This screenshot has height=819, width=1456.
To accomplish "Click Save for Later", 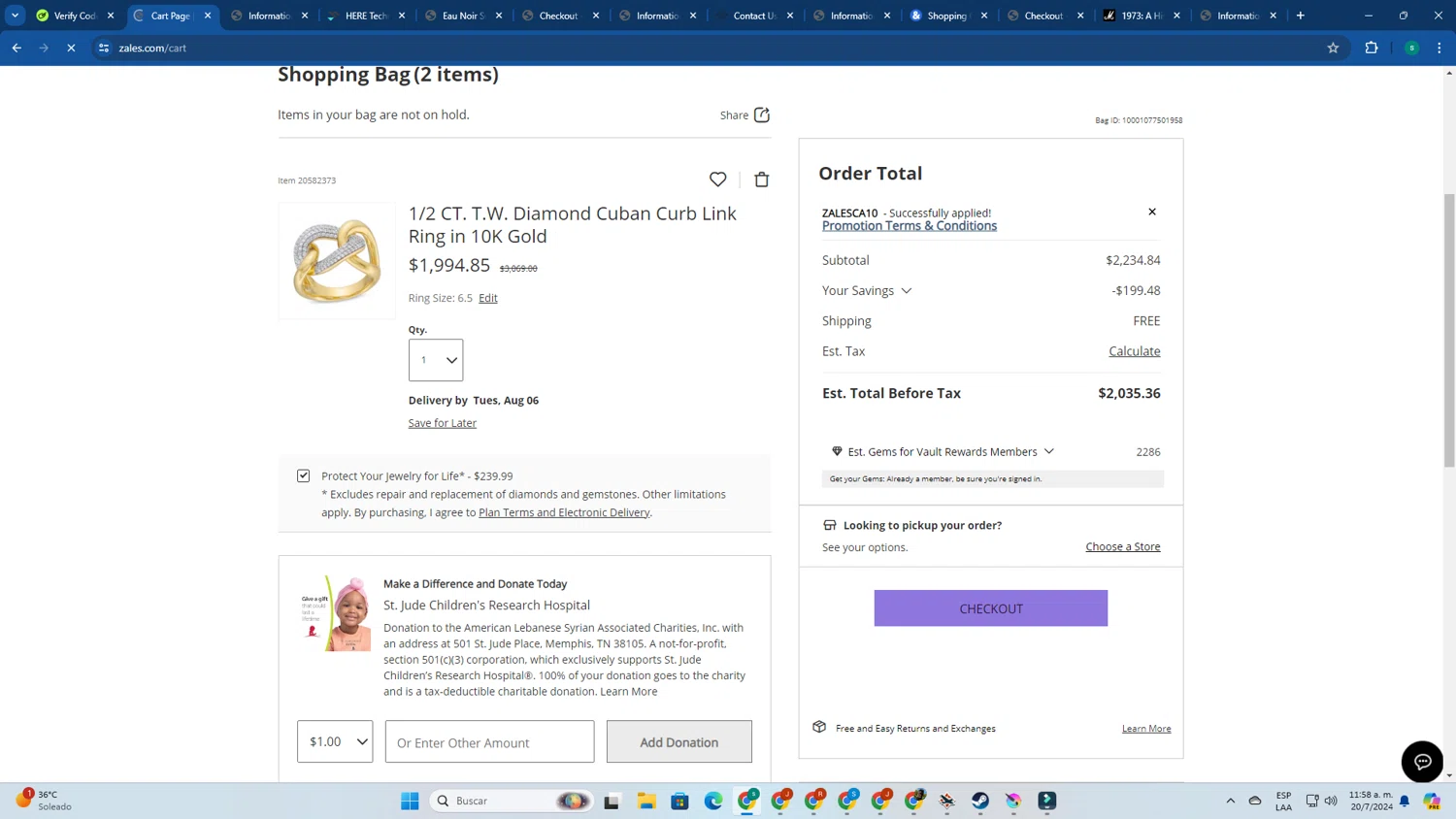I will click(x=443, y=423).
